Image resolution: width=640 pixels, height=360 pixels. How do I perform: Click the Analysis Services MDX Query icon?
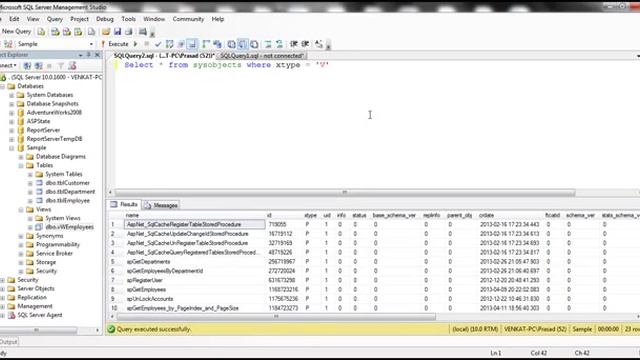click(x=55, y=32)
